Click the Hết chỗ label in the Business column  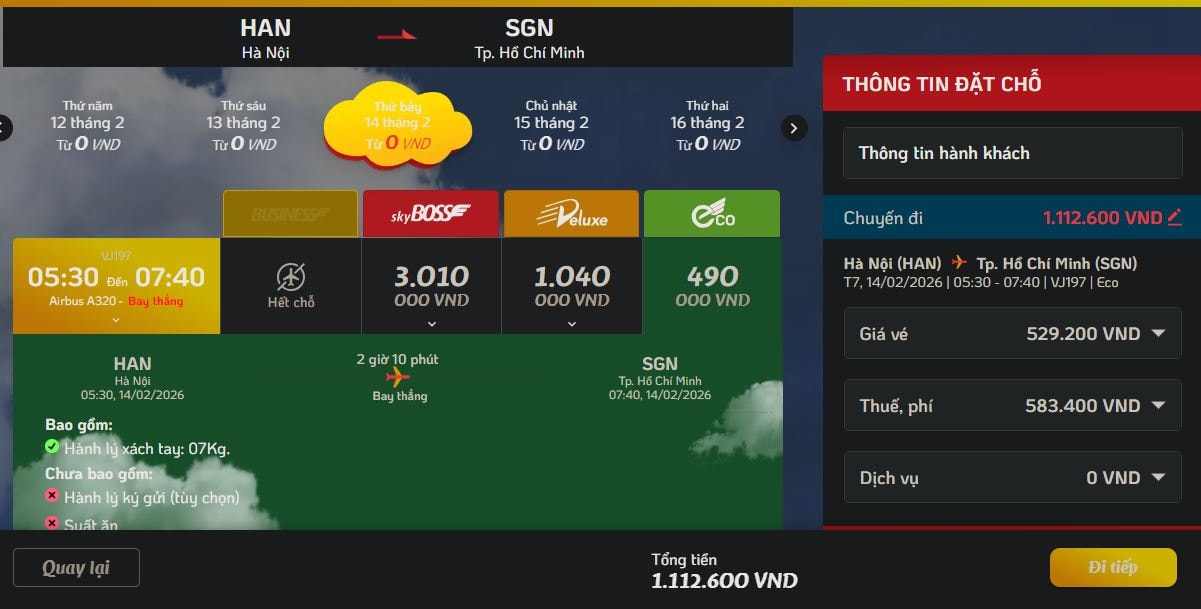pos(291,302)
